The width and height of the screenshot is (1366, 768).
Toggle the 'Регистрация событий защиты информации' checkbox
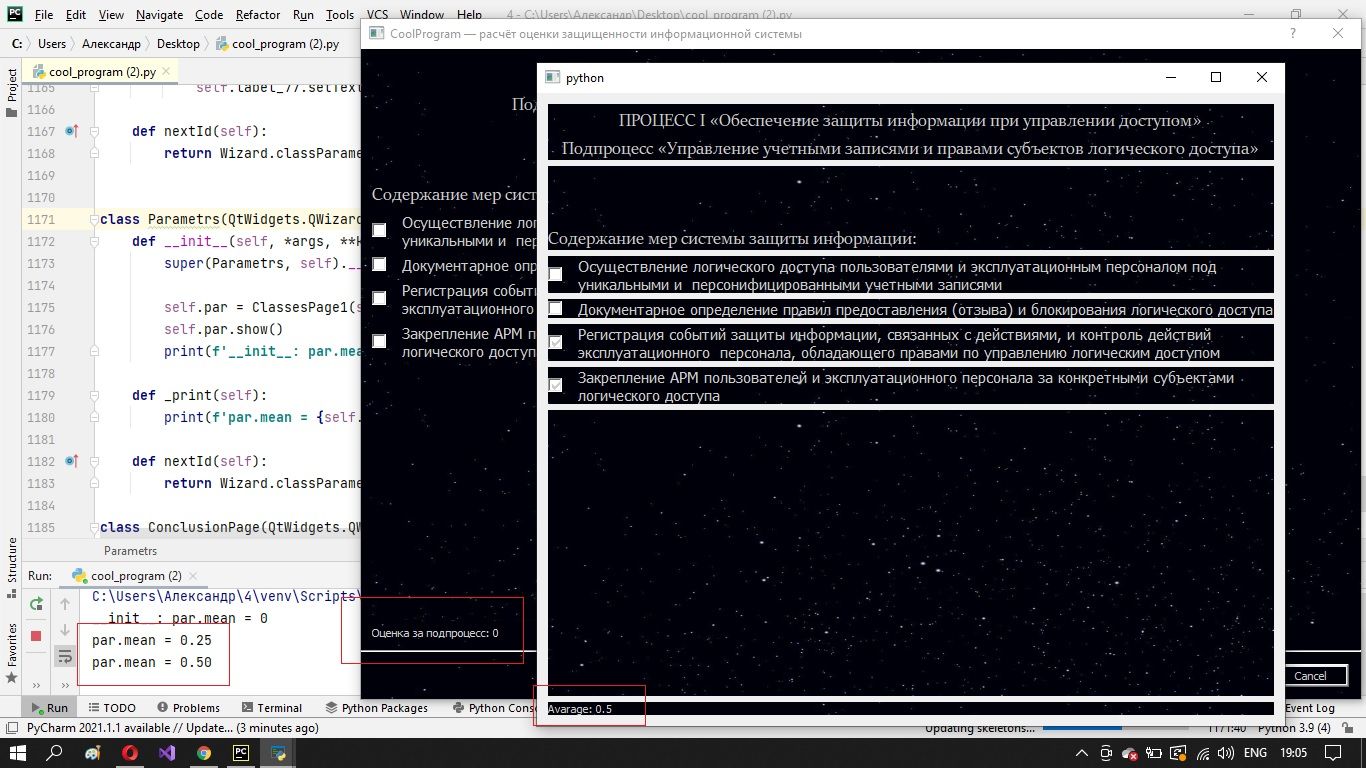coord(555,342)
